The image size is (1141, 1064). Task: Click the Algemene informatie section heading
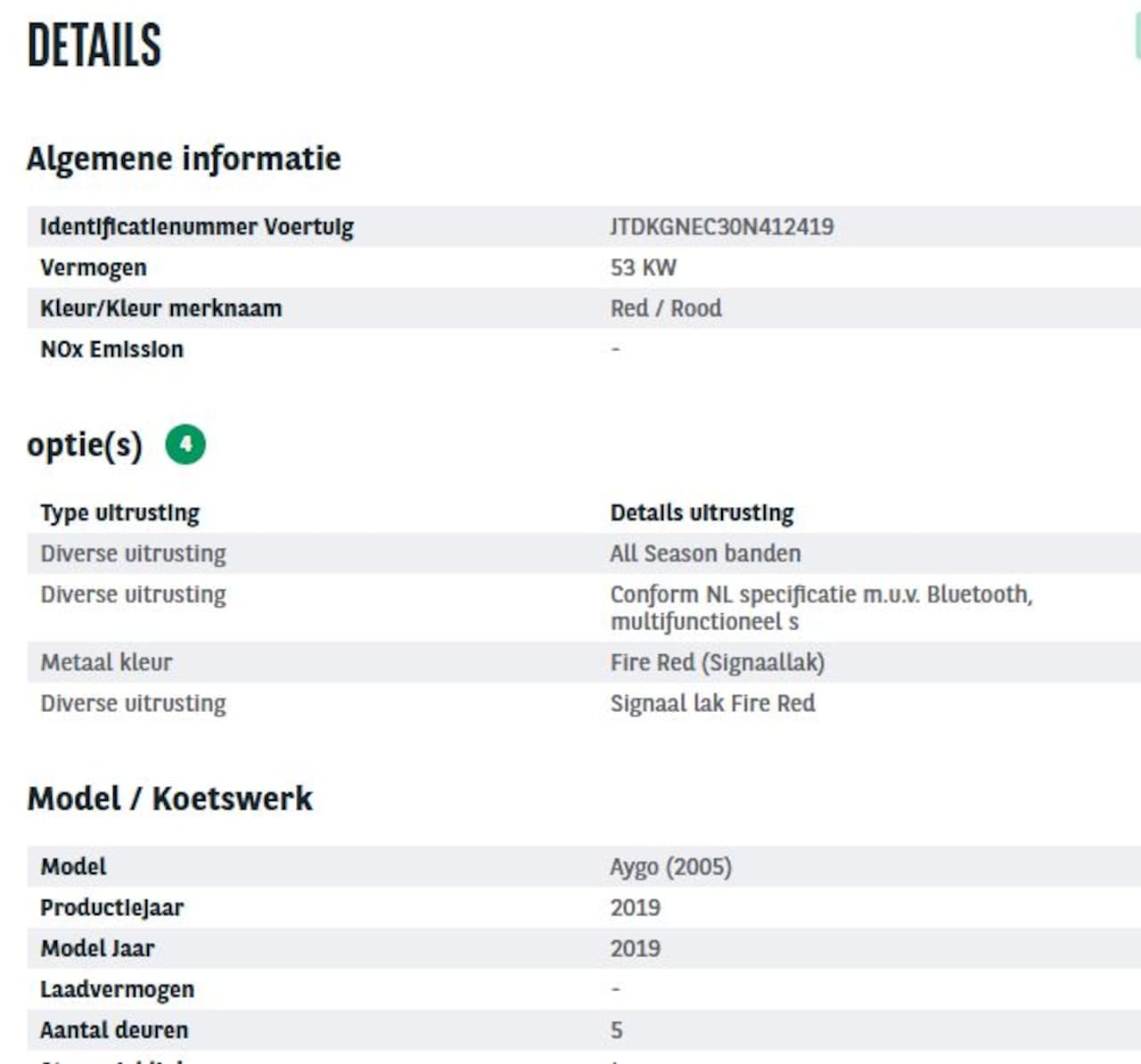tap(184, 159)
